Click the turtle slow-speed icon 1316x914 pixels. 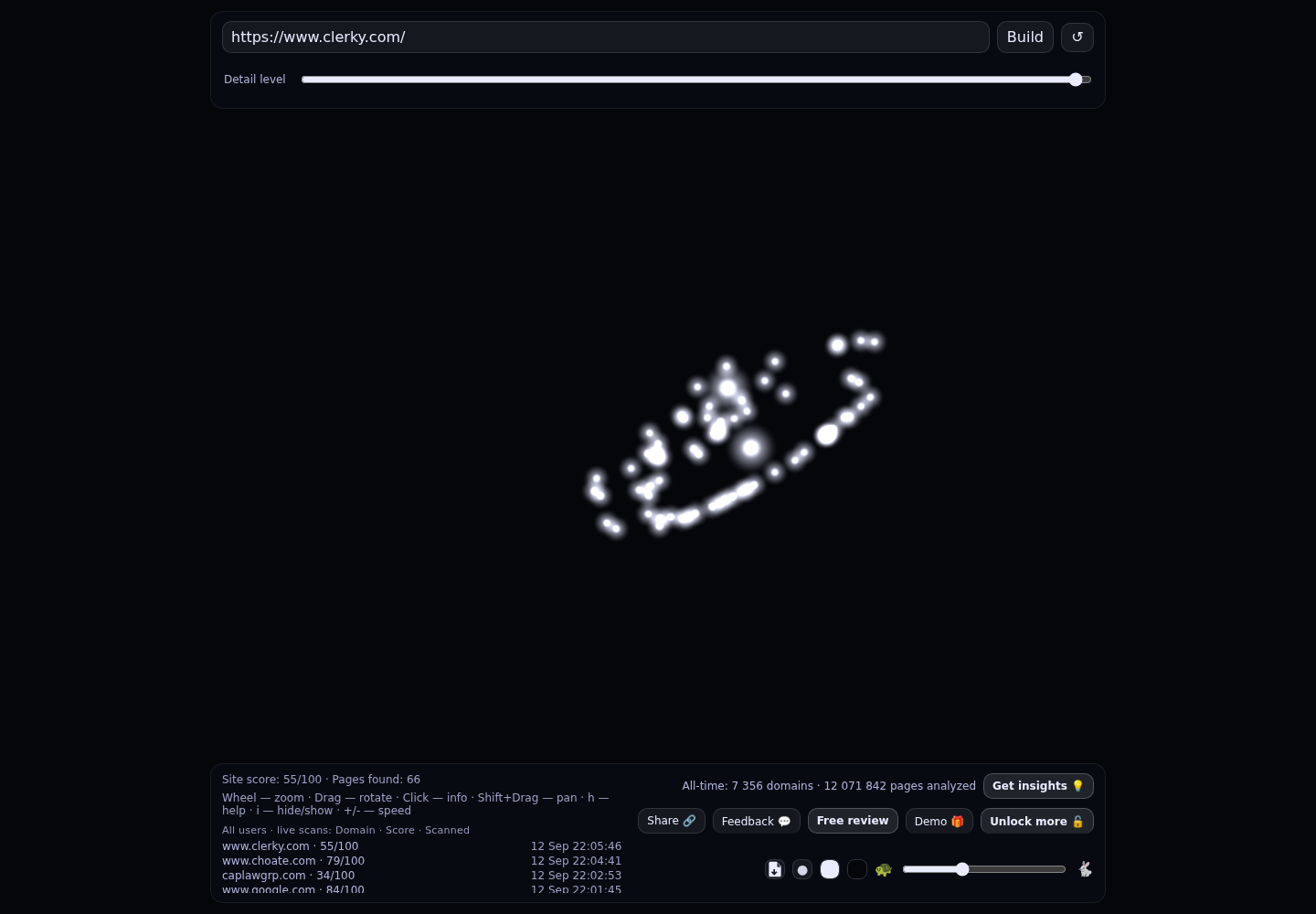coord(884,869)
